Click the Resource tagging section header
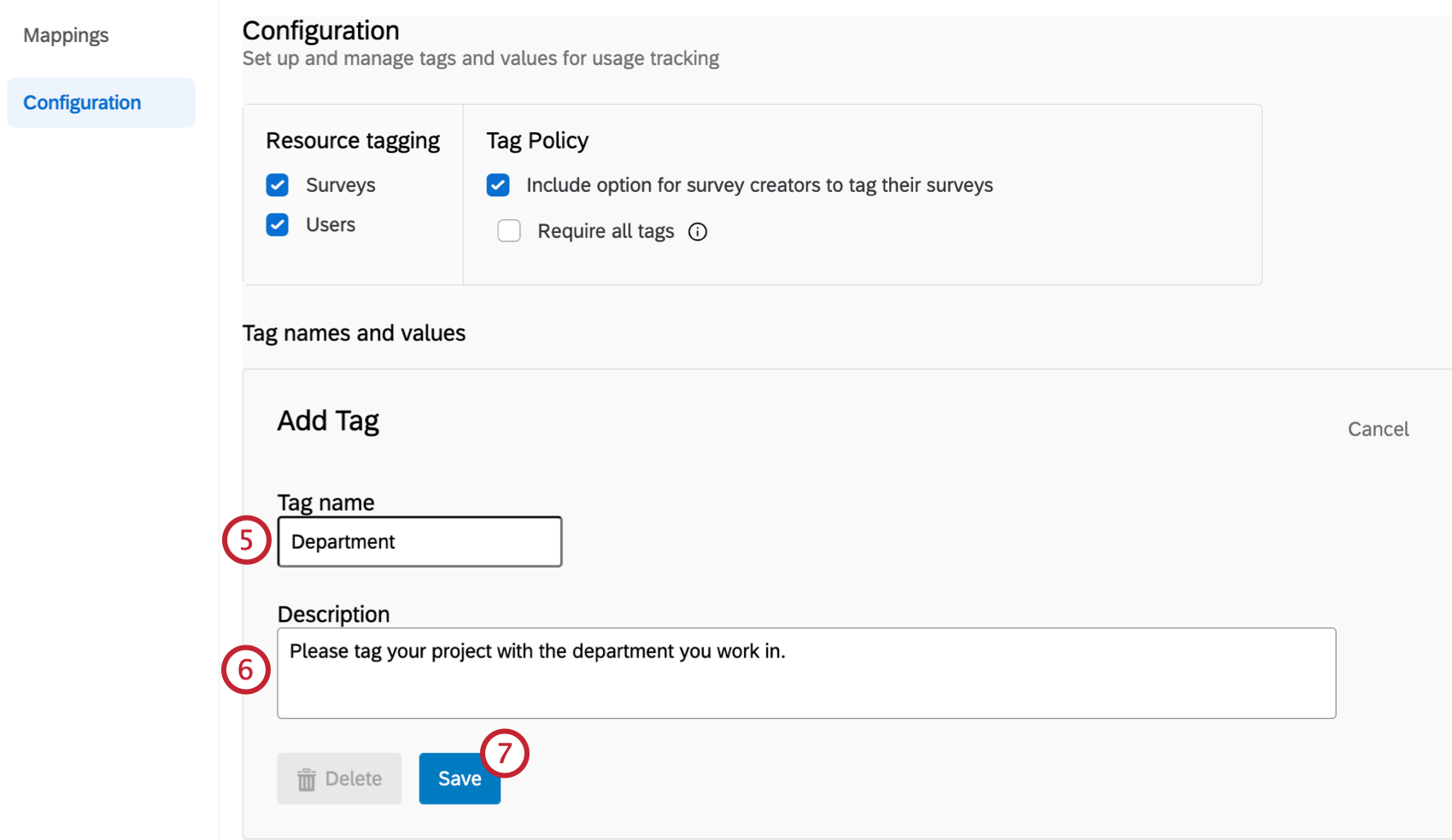This screenshot has width=1452, height=840. point(353,139)
